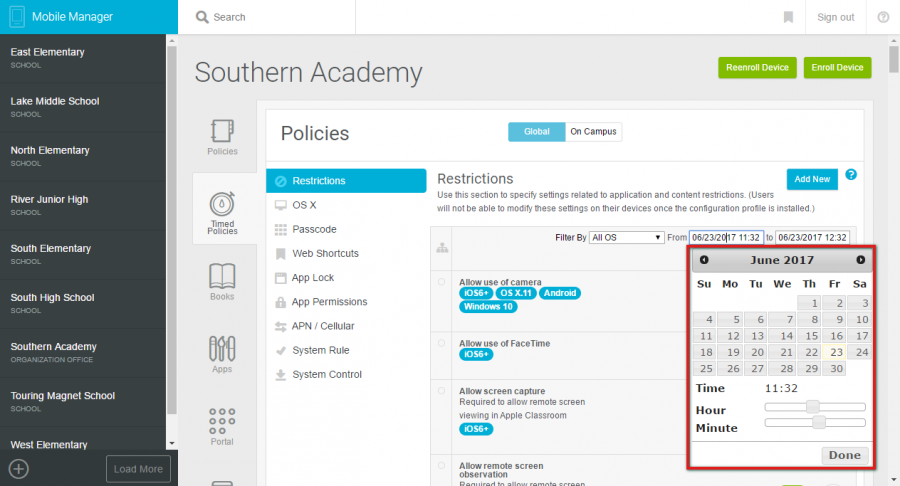Click the bookmark icon in top bar

[788, 17]
